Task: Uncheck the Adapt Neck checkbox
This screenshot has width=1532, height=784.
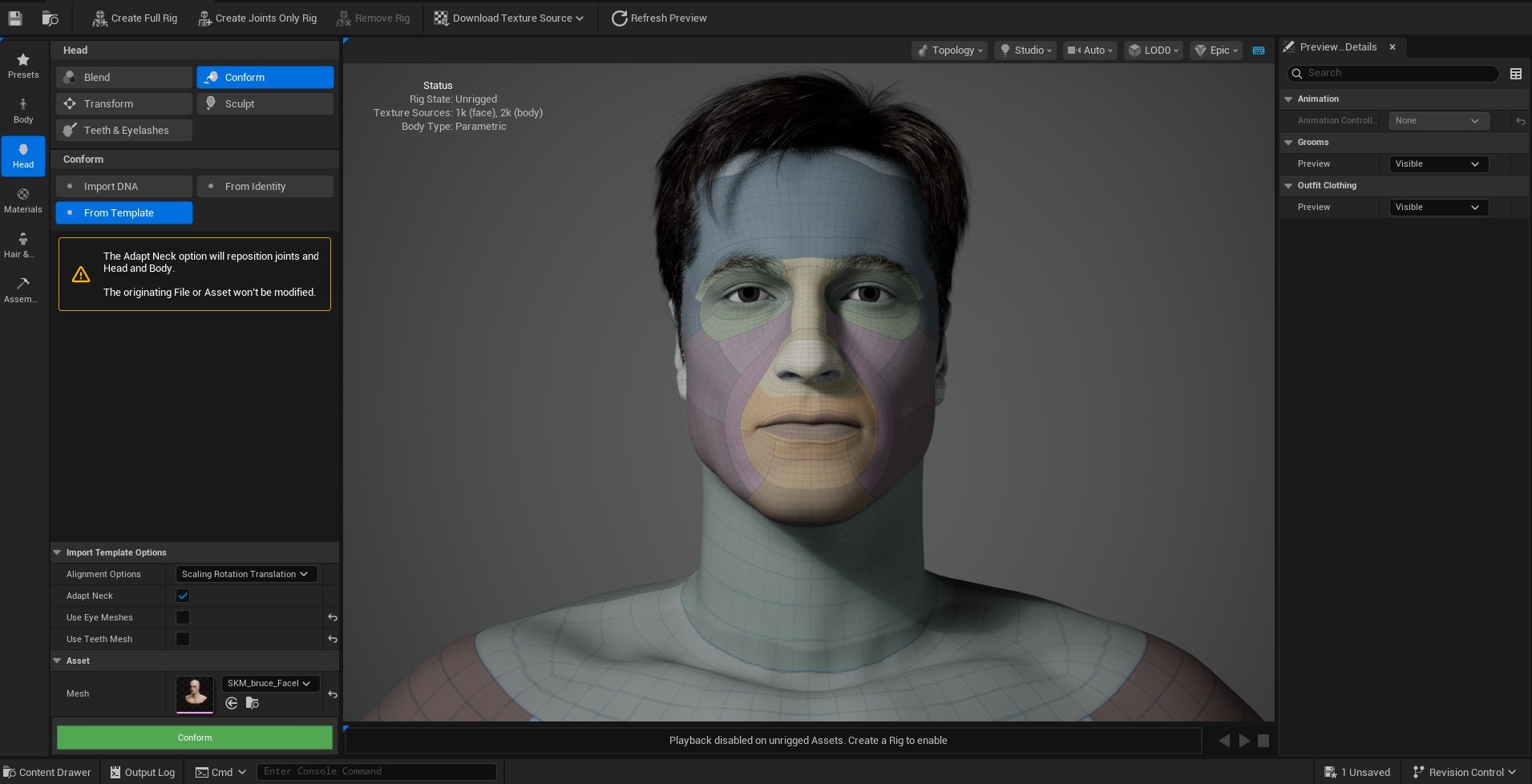Action: 183,596
